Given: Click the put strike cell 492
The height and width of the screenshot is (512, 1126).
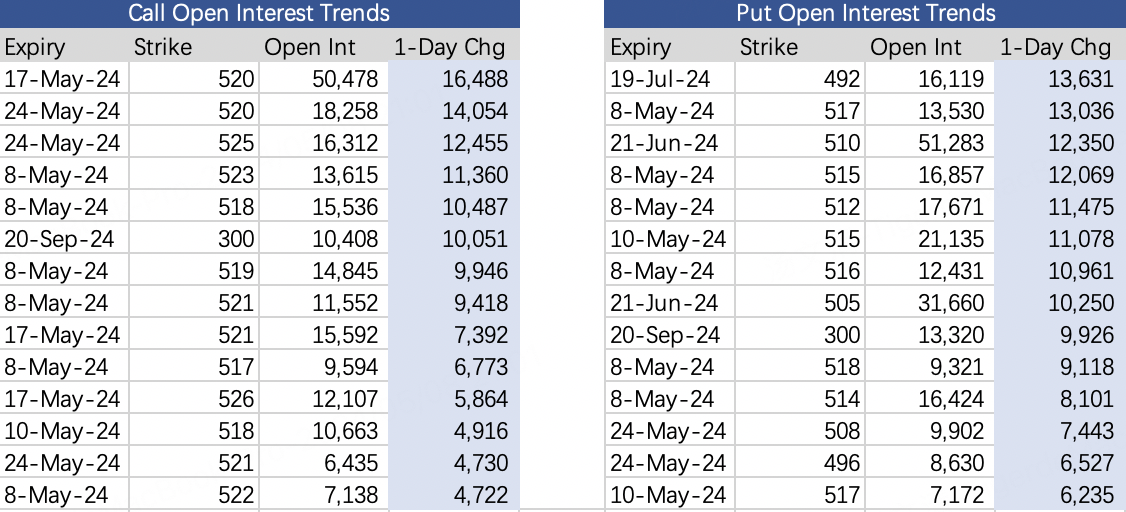Looking at the screenshot, I should [800, 78].
